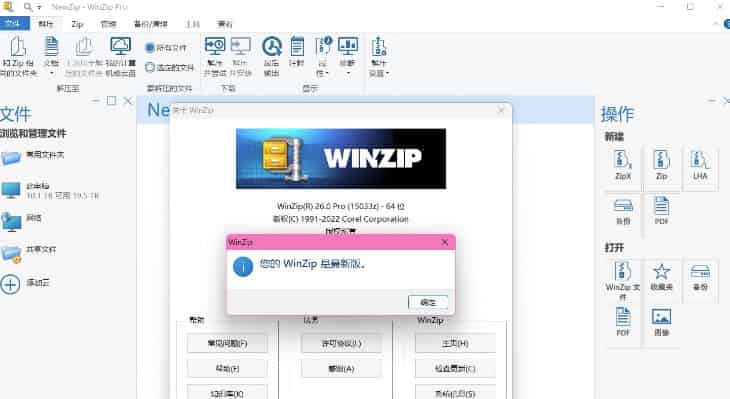Click the add cloud plus icon
Screen dimensions: 730x399
[x=10, y=284]
